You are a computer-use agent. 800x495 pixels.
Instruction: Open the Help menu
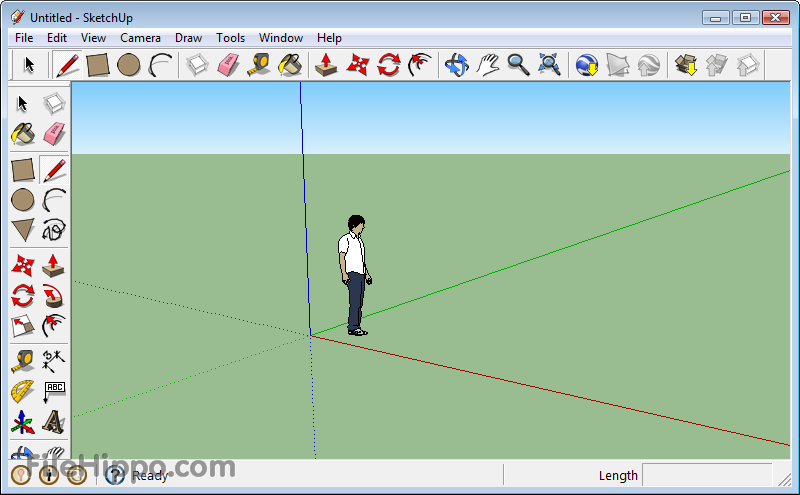(329, 38)
